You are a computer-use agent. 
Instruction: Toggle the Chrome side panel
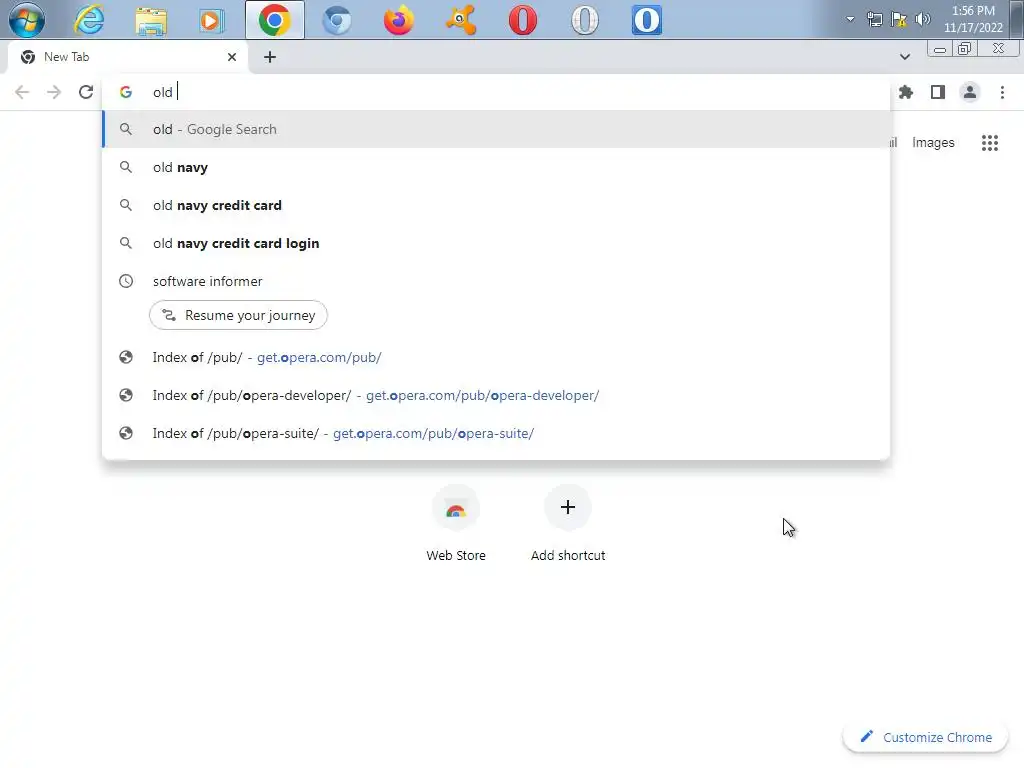tap(938, 92)
